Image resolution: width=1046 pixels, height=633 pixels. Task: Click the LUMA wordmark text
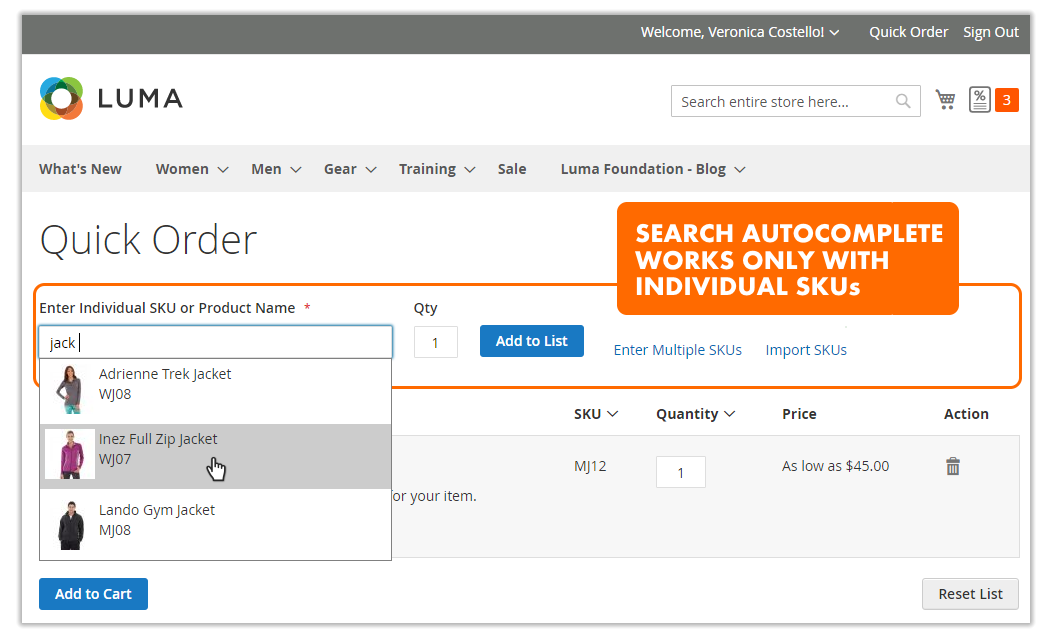click(140, 99)
